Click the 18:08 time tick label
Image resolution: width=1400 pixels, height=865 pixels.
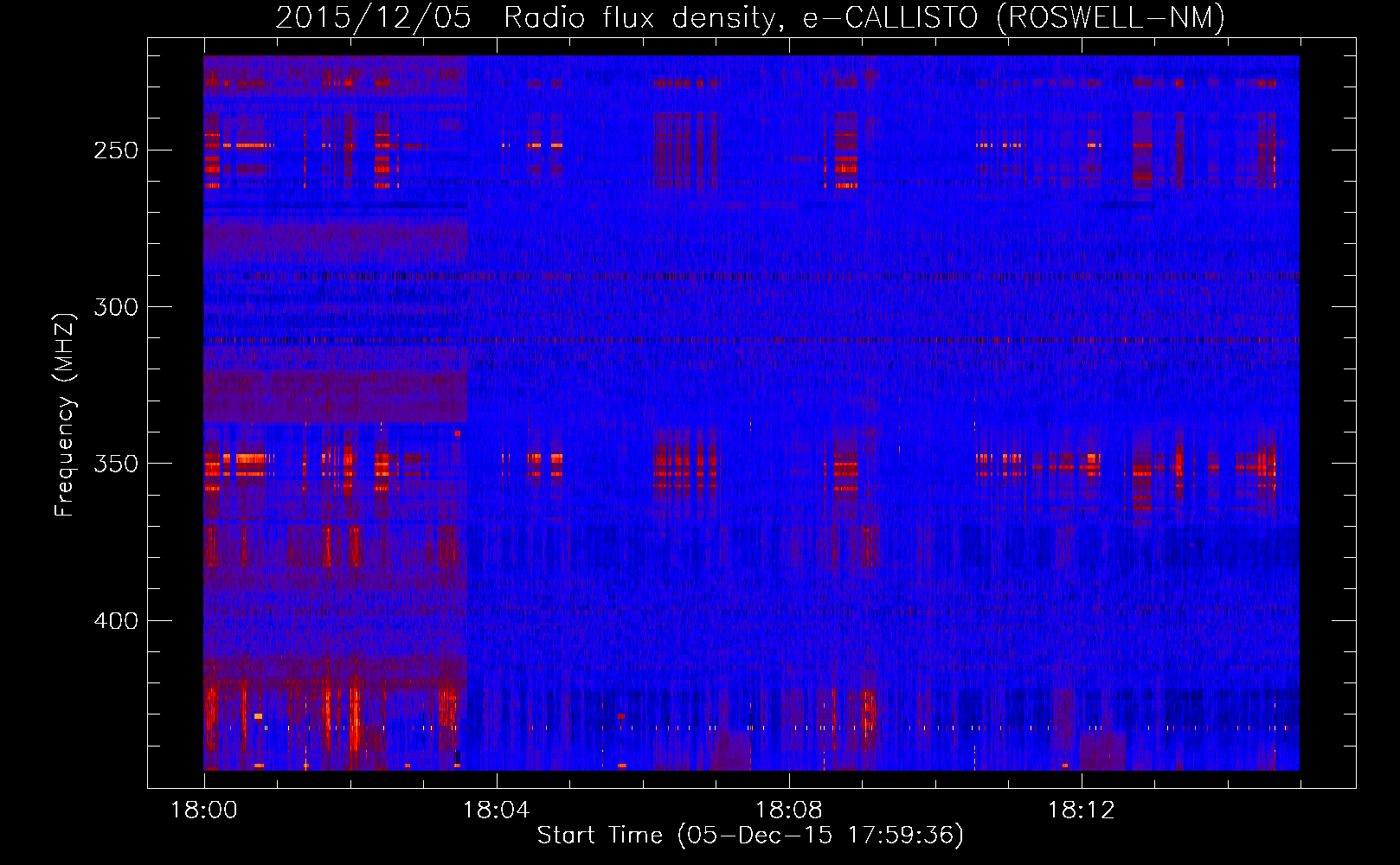point(789,811)
